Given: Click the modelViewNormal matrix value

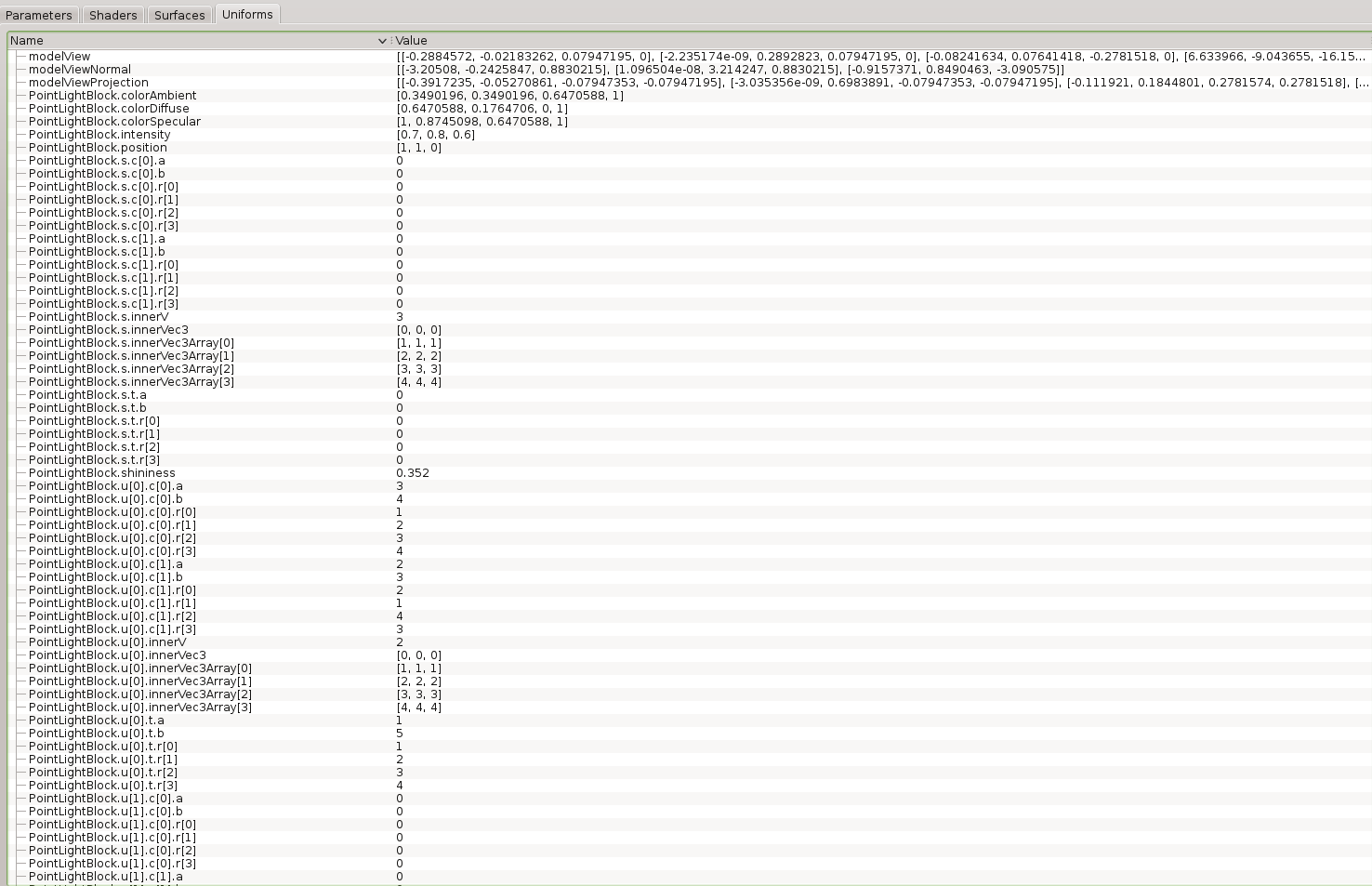Looking at the screenshot, I should click(731, 70).
